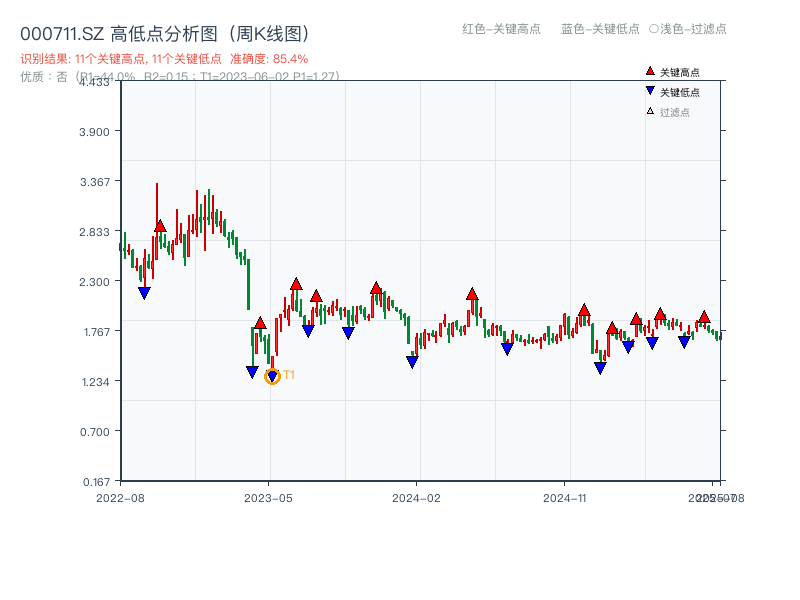Select the leftmost red key-high triangle
This screenshot has width=800, height=600.
(160, 226)
